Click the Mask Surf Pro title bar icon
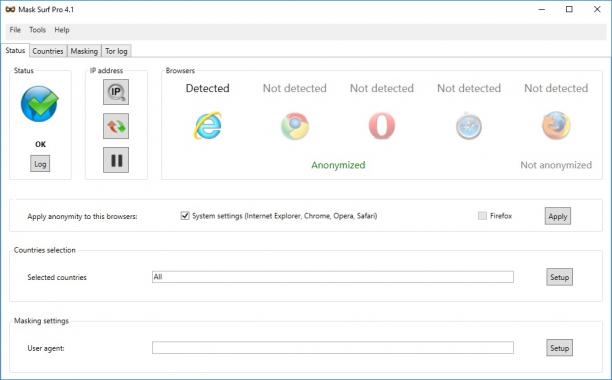The height and width of the screenshot is (380, 612). pos(10,9)
